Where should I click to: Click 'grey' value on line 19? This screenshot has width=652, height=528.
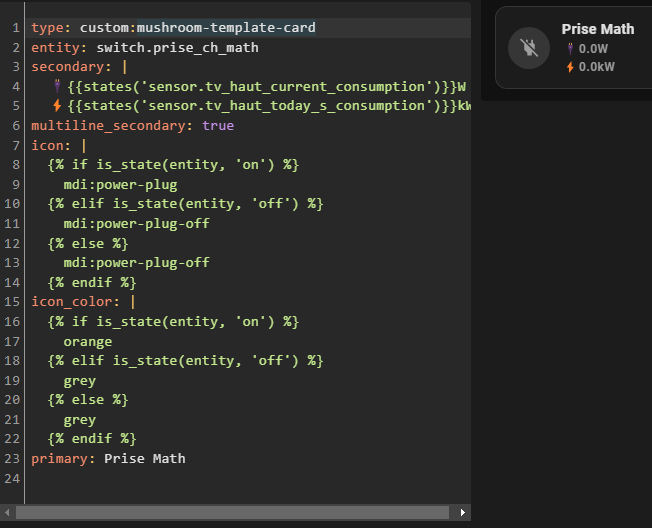tap(80, 381)
